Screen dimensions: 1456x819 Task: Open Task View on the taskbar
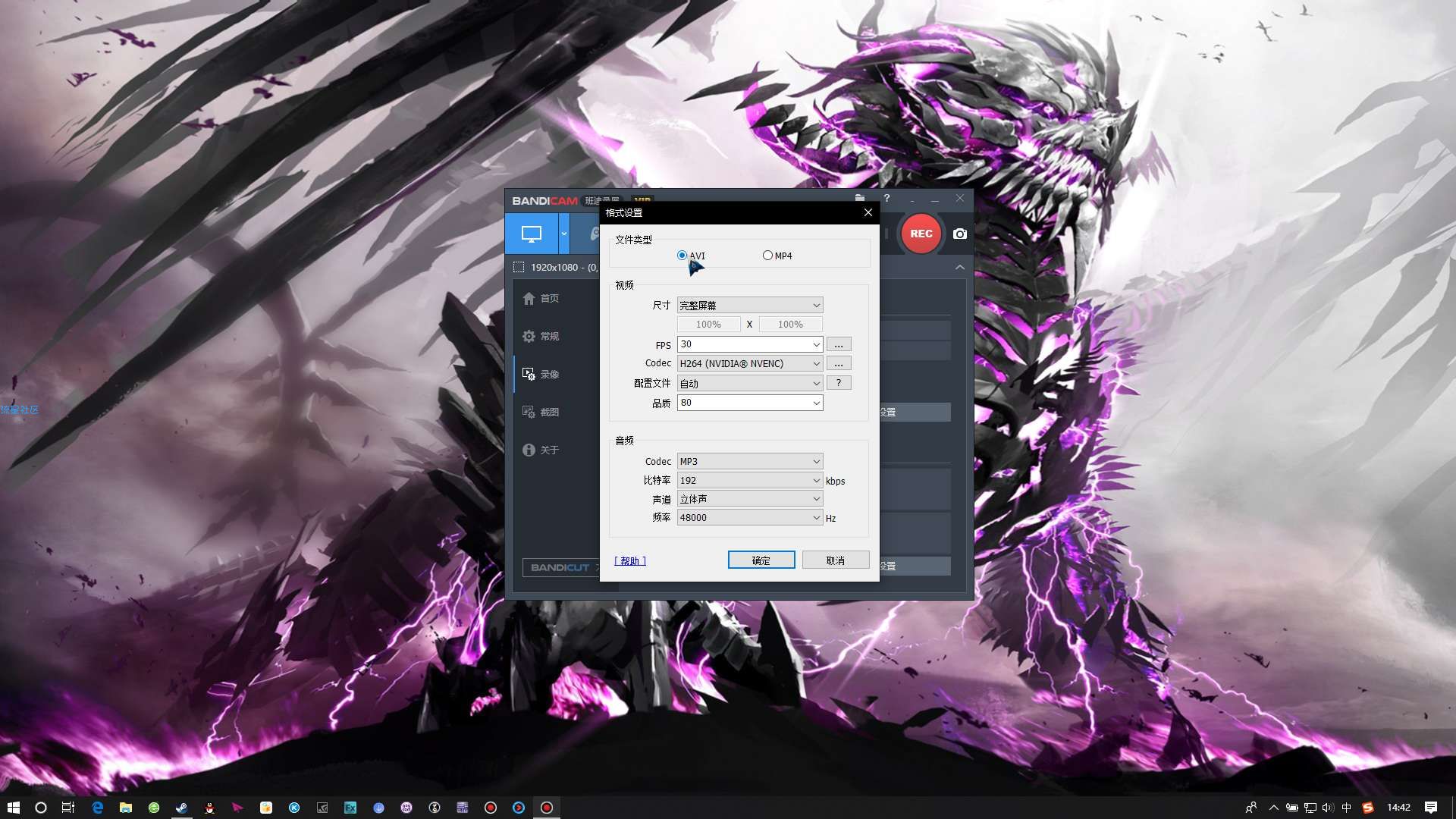pos(68,808)
